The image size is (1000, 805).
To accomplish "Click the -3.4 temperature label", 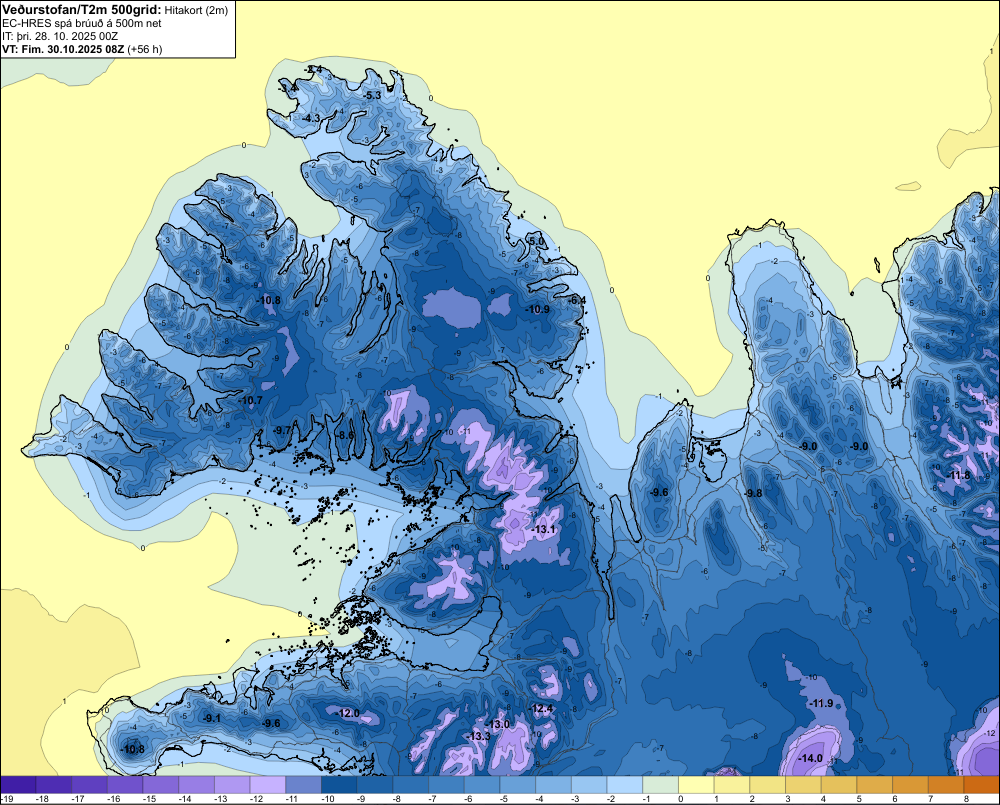I will click(x=288, y=87).
